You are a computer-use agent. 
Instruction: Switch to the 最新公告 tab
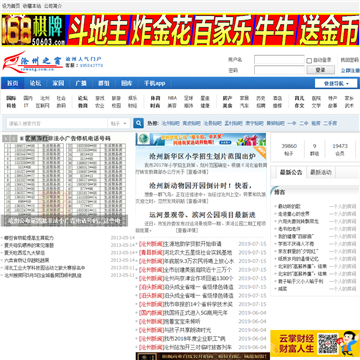tap(291, 172)
